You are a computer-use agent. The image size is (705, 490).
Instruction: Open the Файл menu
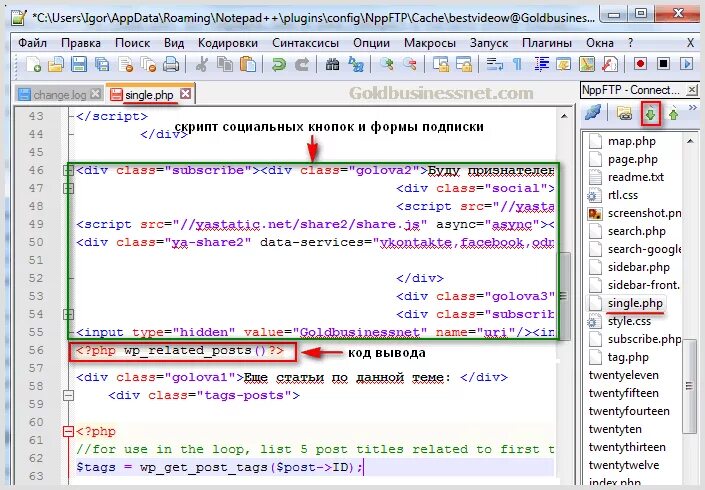32,43
